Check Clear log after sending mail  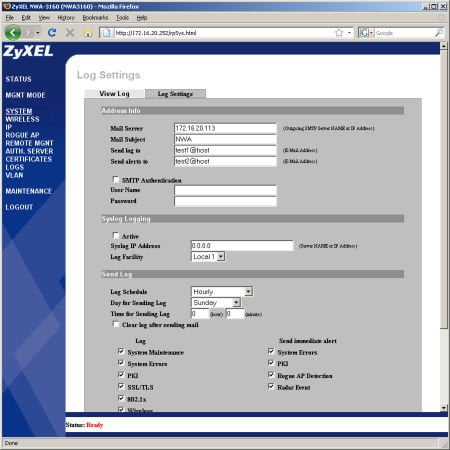point(116,324)
